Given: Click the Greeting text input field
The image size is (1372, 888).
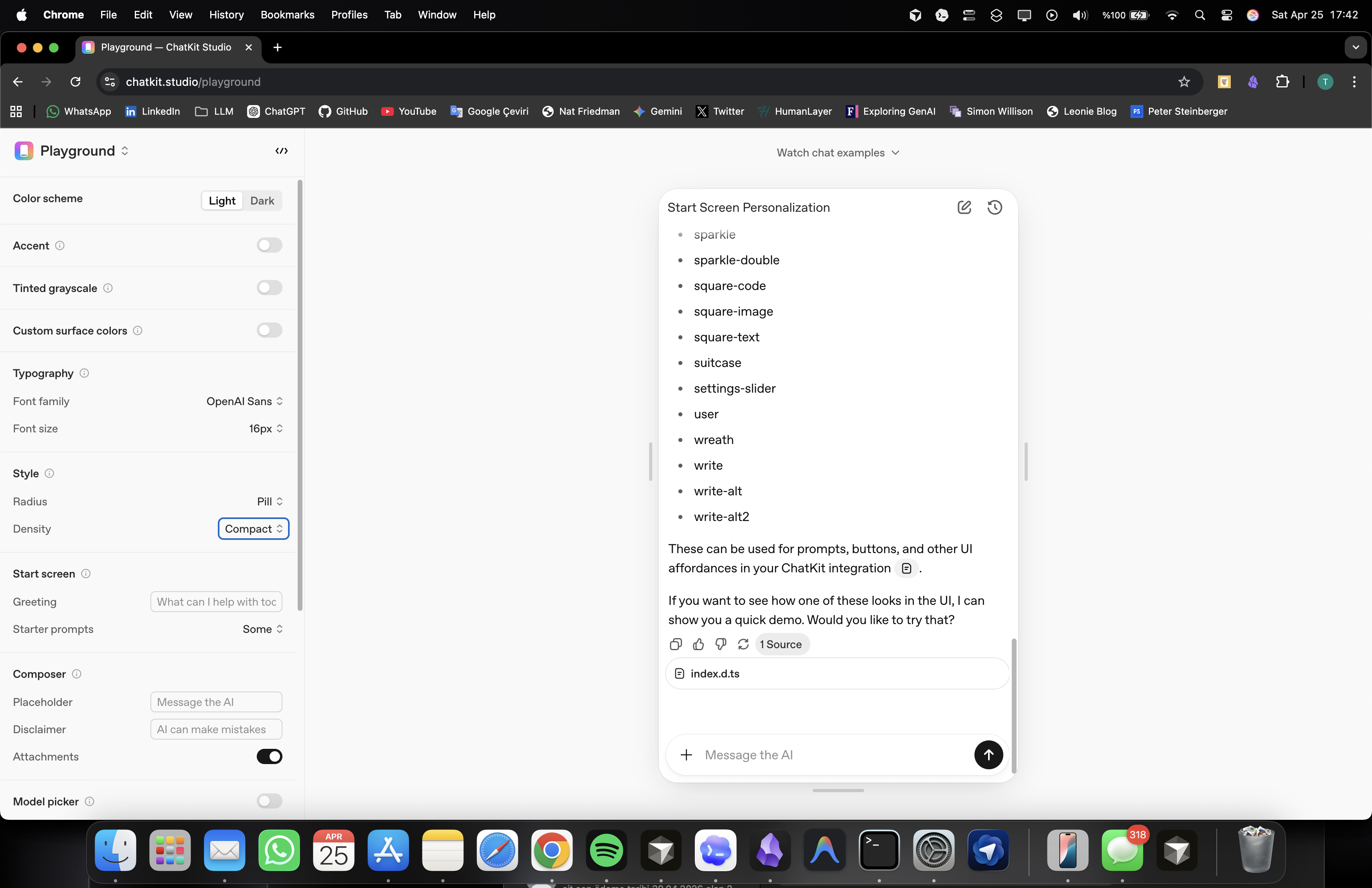Looking at the screenshot, I should [x=216, y=602].
